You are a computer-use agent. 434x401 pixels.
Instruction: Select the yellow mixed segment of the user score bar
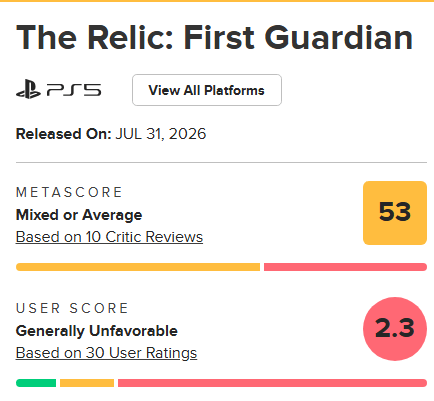[x=87, y=383]
